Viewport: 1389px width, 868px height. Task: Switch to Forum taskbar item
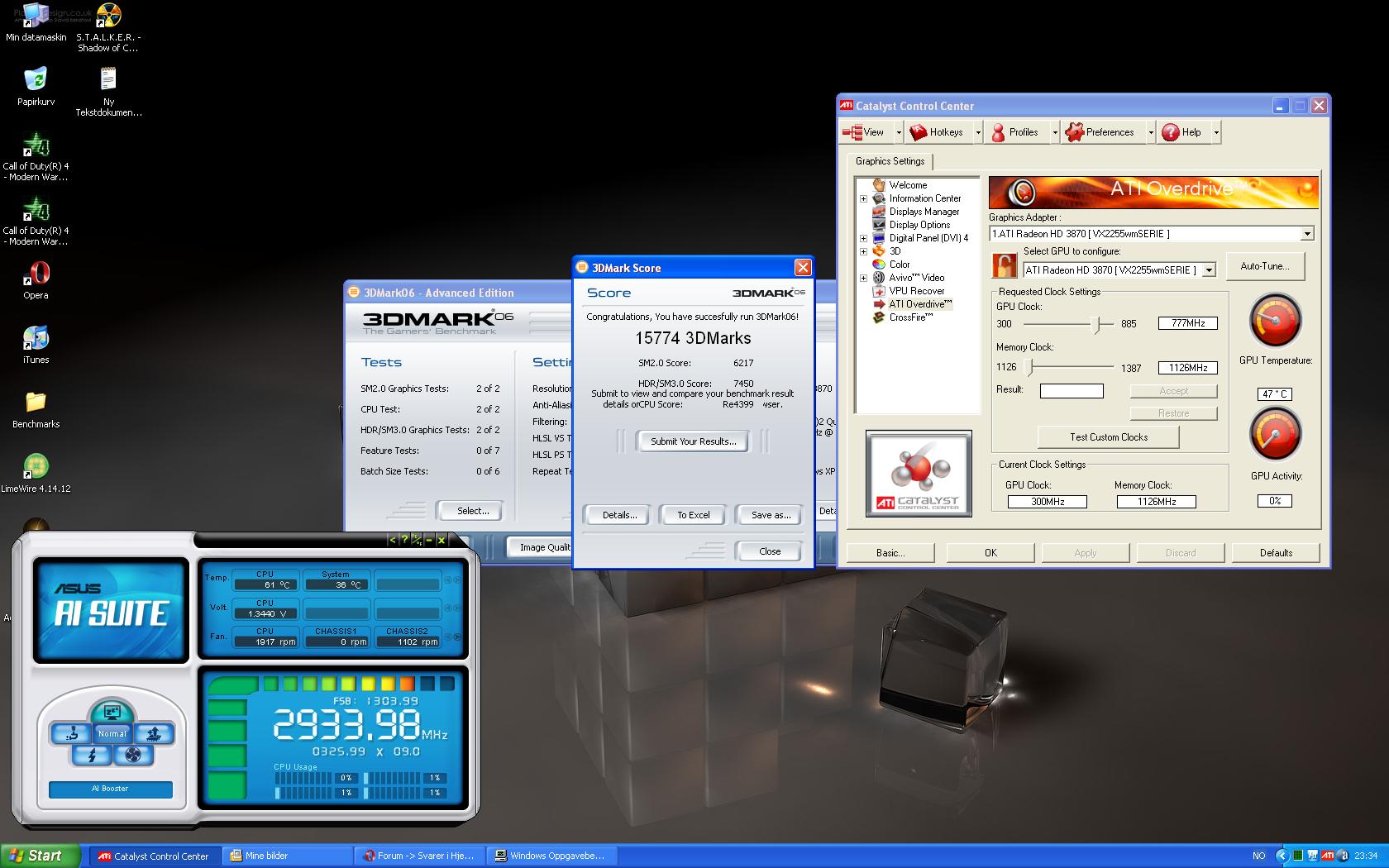point(419,856)
